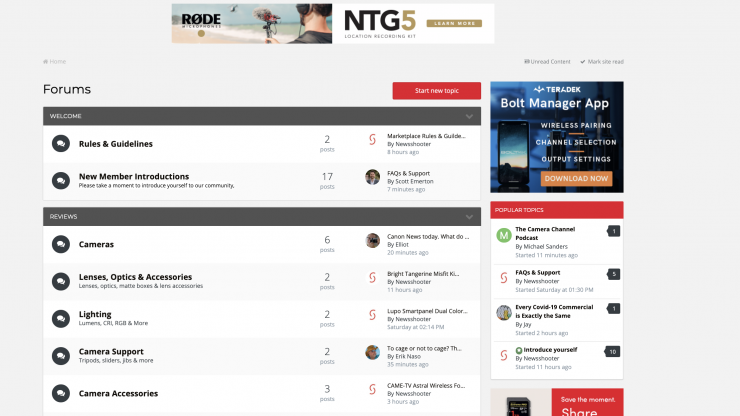This screenshot has height=416, width=740.
Task: Open the Rode NTG5 banner advertisement
Action: coord(332,22)
